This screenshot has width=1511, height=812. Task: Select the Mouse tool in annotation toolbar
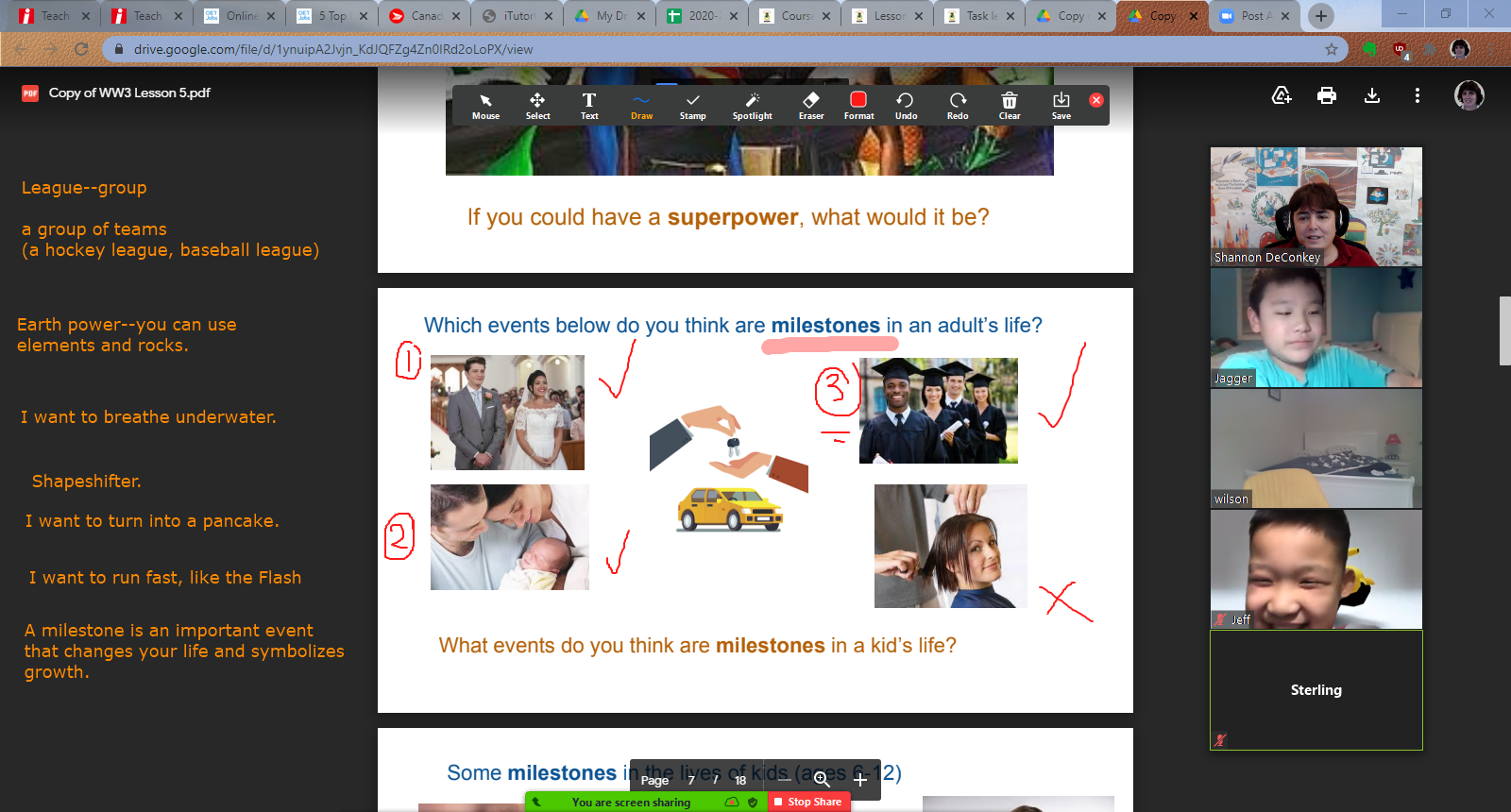tap(485, 106)
